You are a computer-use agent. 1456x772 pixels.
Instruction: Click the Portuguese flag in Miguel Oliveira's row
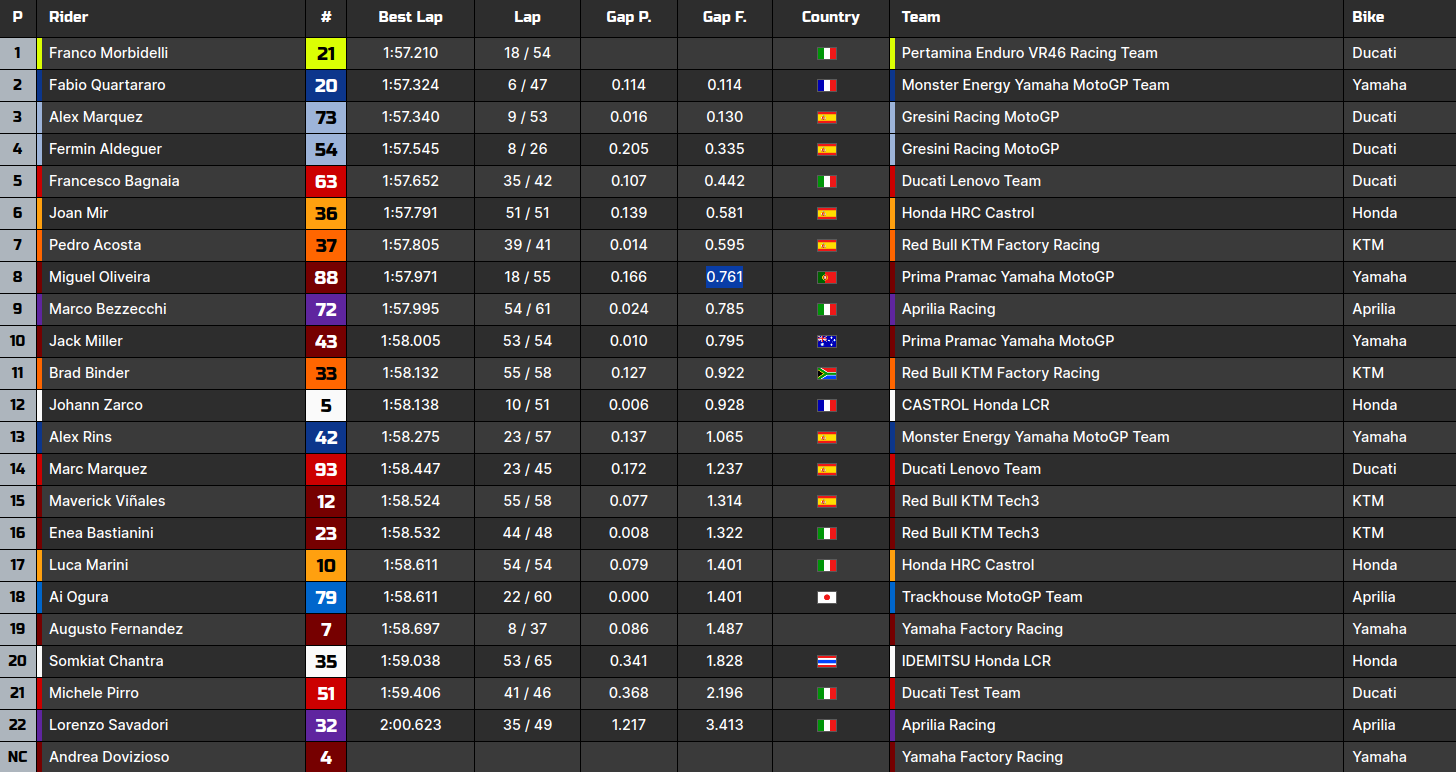[x=826, y=277]
